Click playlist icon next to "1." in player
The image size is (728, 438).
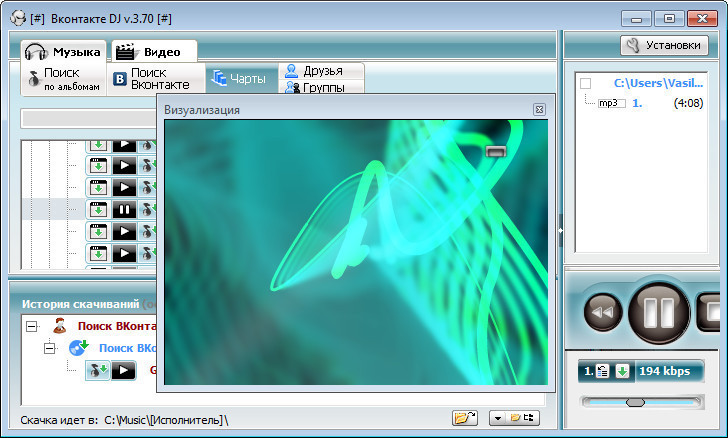pyautogui.click(x=602, y=371)
